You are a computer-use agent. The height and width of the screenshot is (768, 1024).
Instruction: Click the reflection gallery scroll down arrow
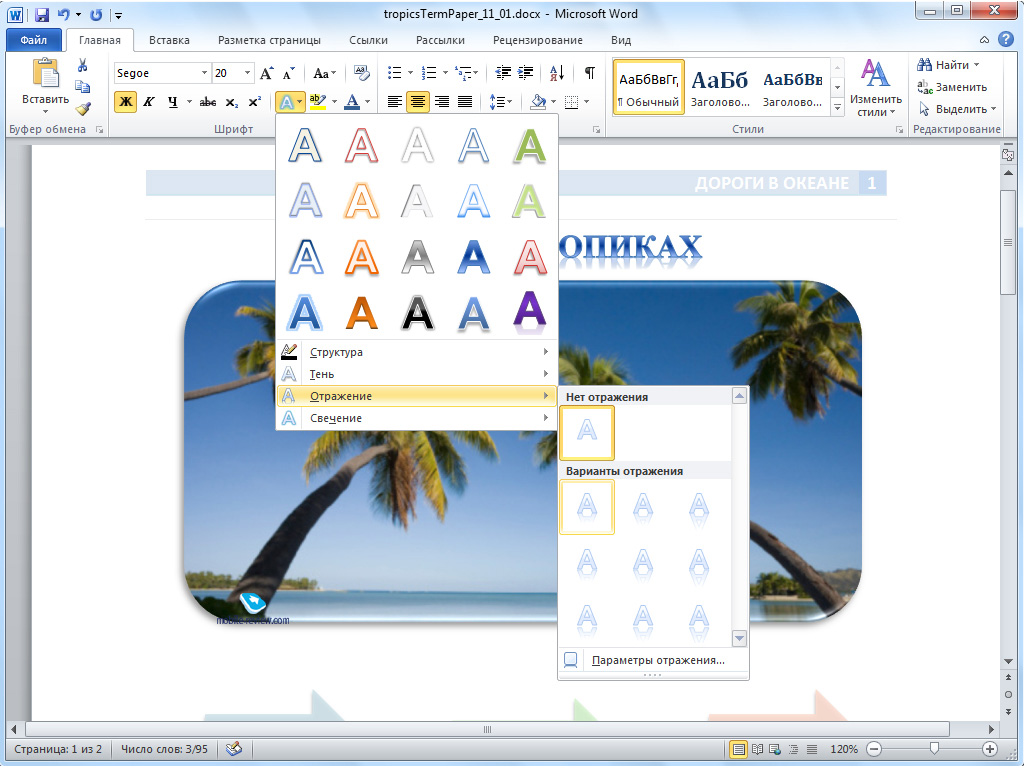(x=739, y=638)
